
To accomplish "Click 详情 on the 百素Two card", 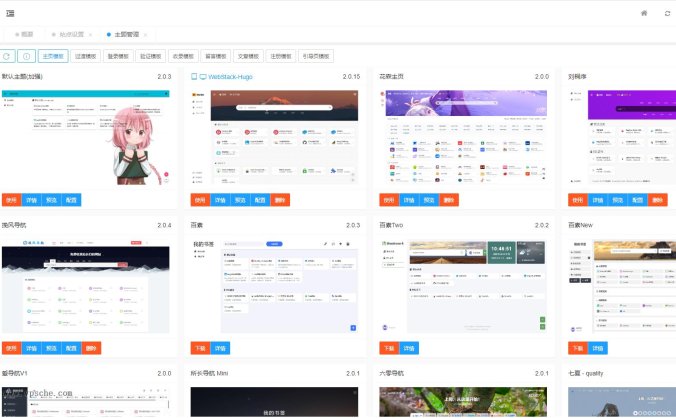I will (409, 348).
